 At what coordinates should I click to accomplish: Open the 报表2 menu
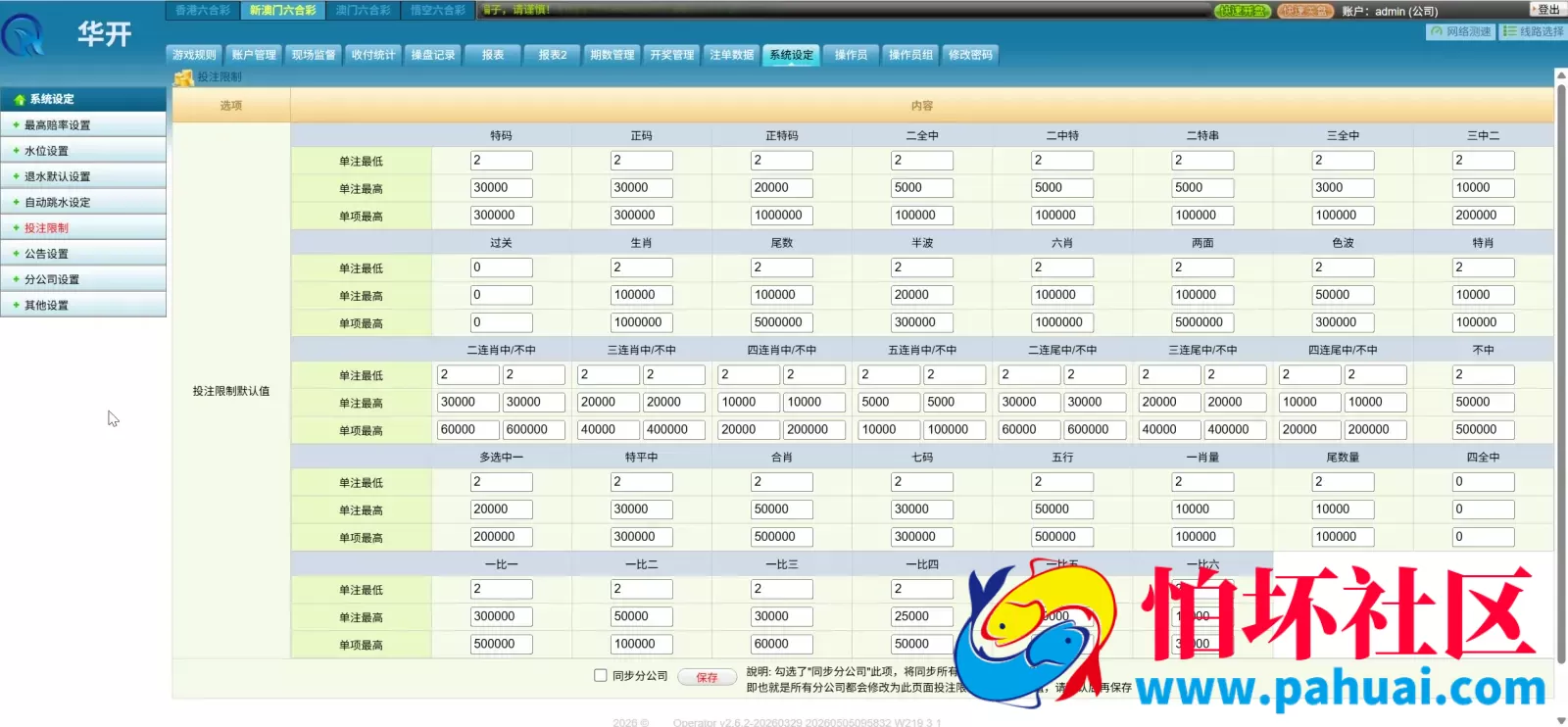pyautogui.click(x=553, y=55)
